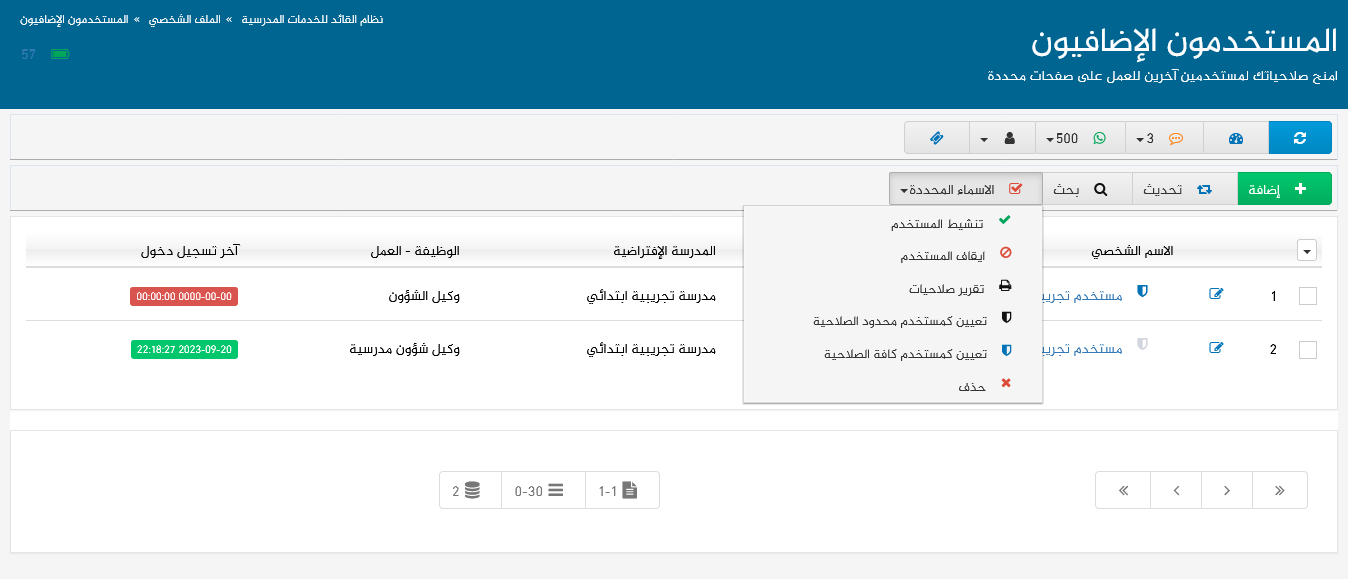
Task: Tick the checkbox for user row 1
Action: tap(1307, 296)
